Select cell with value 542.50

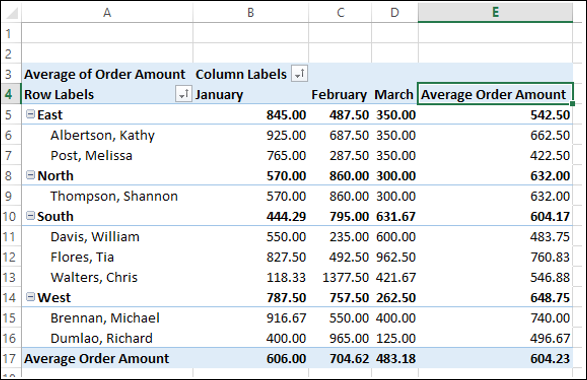pos(495,115)
